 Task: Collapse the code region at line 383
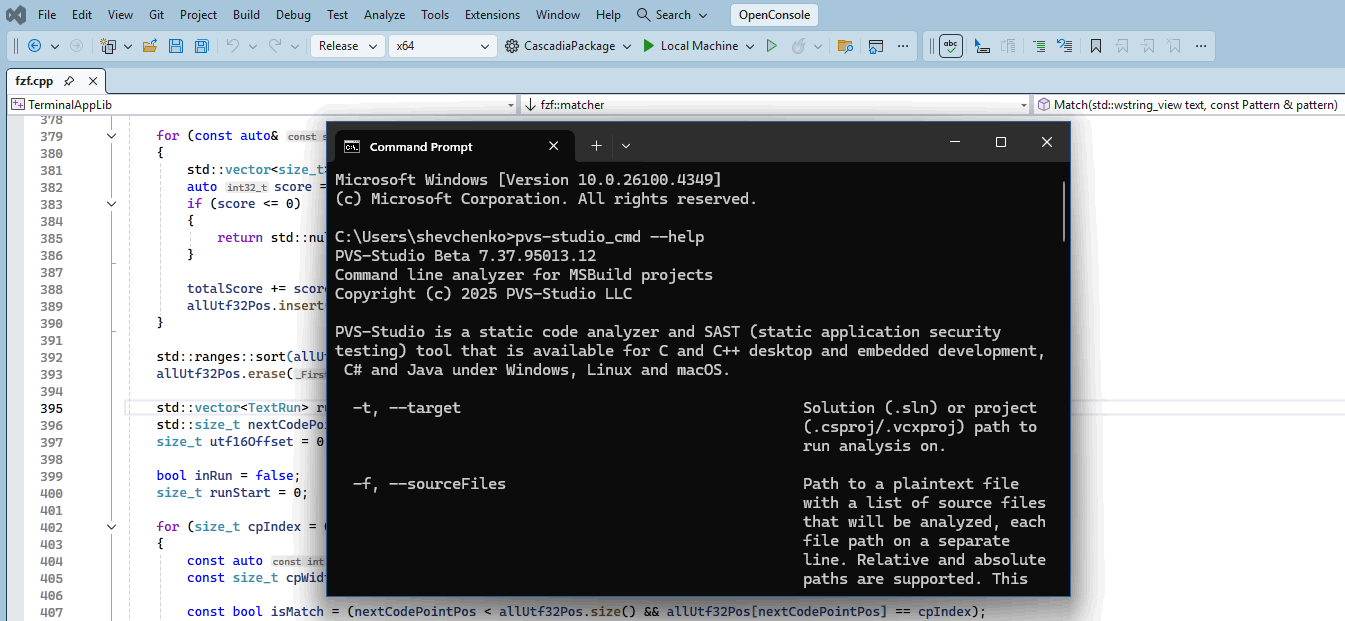click(111, 203)
